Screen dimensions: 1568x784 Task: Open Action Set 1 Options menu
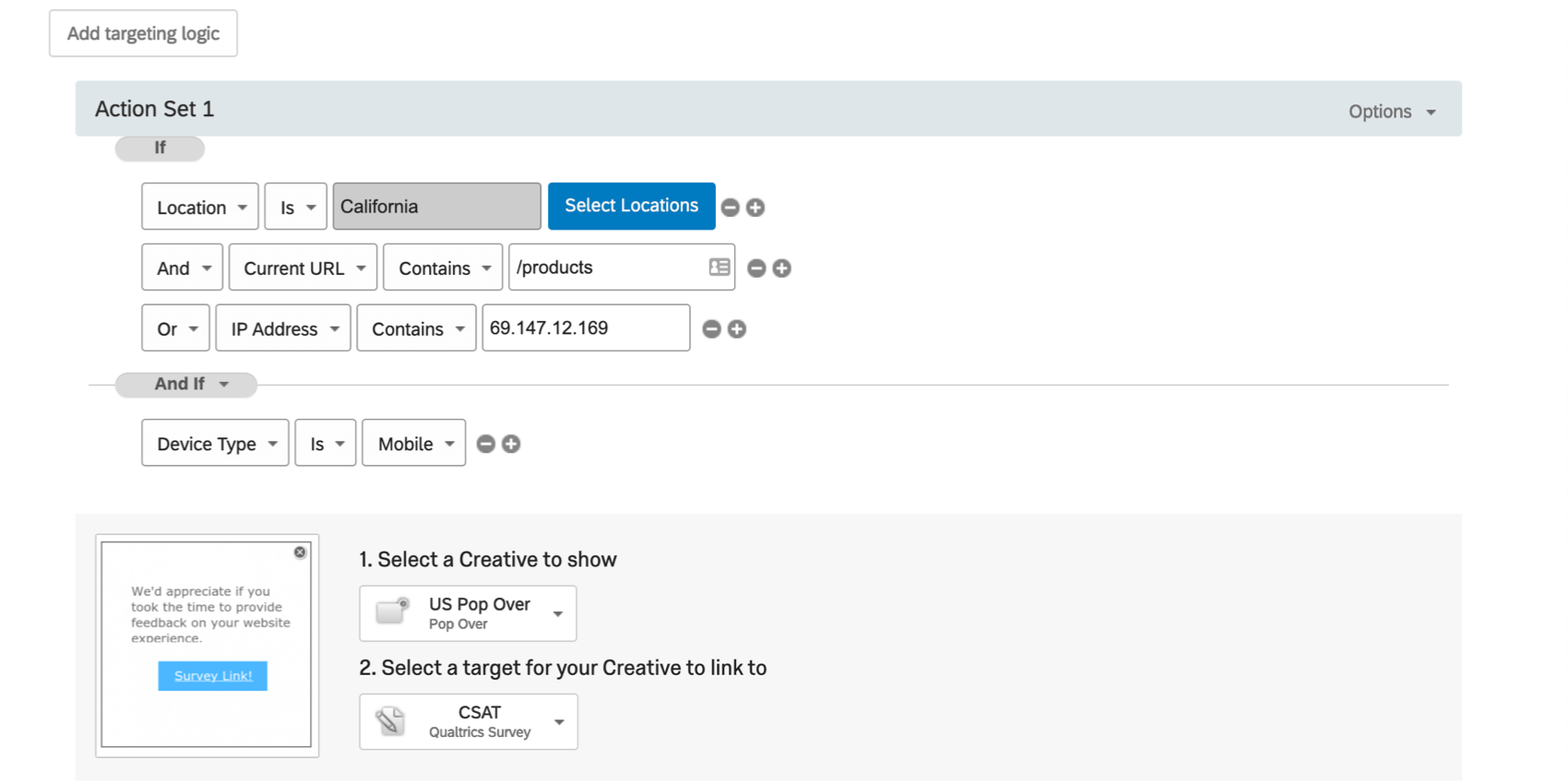(1392, 112)
